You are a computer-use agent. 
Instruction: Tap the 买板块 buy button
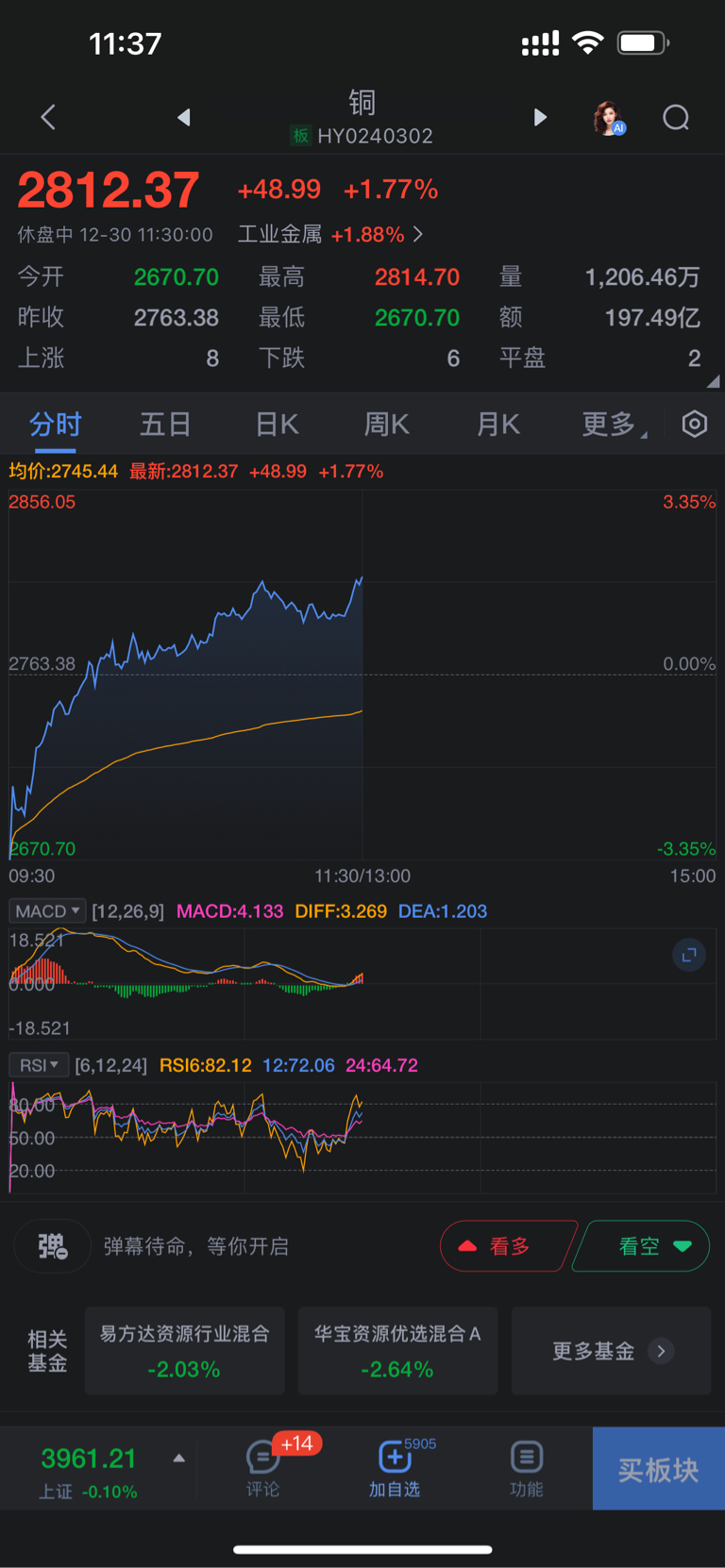tap(658, 1469)
